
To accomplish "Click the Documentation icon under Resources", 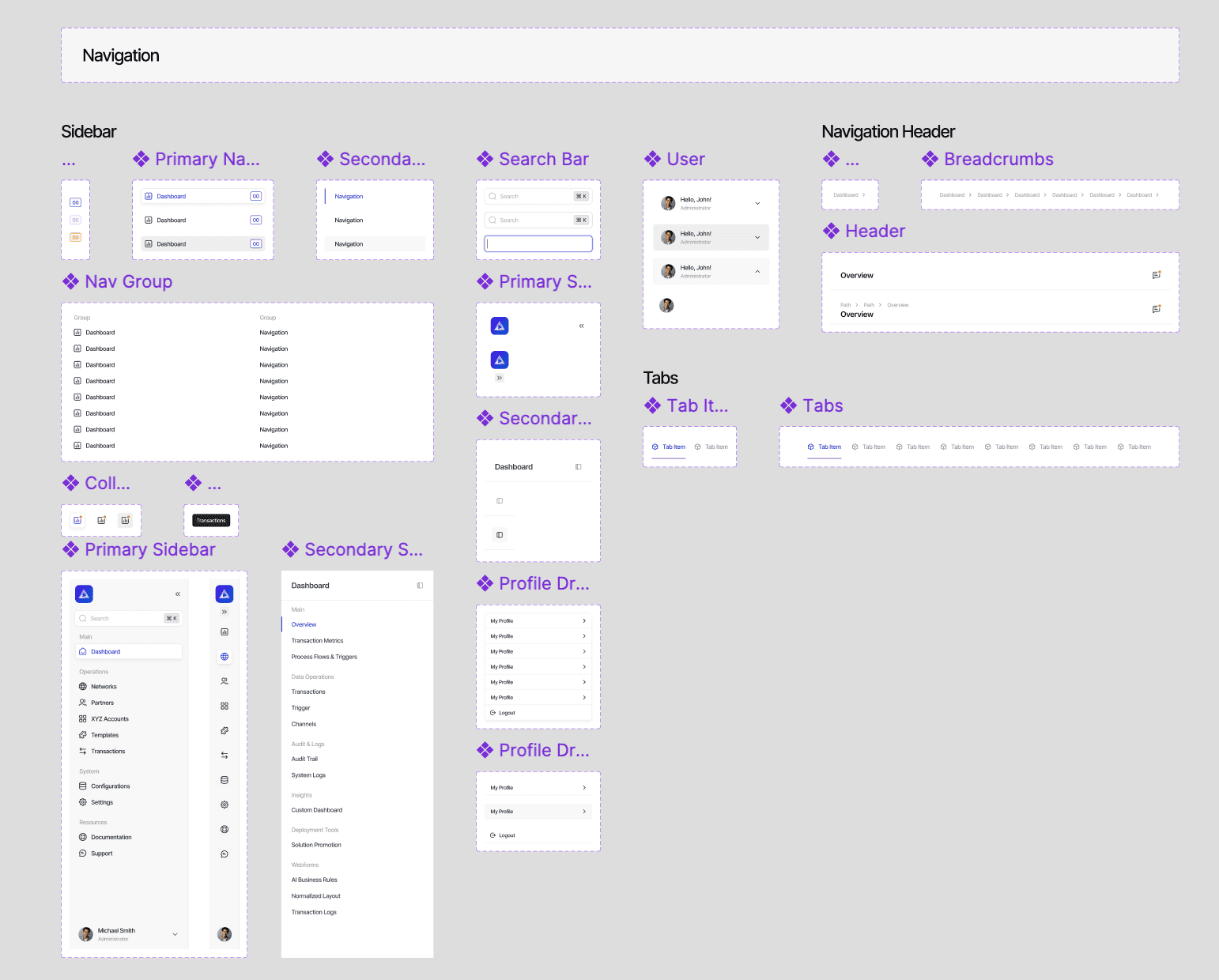I will coord(84,837).
